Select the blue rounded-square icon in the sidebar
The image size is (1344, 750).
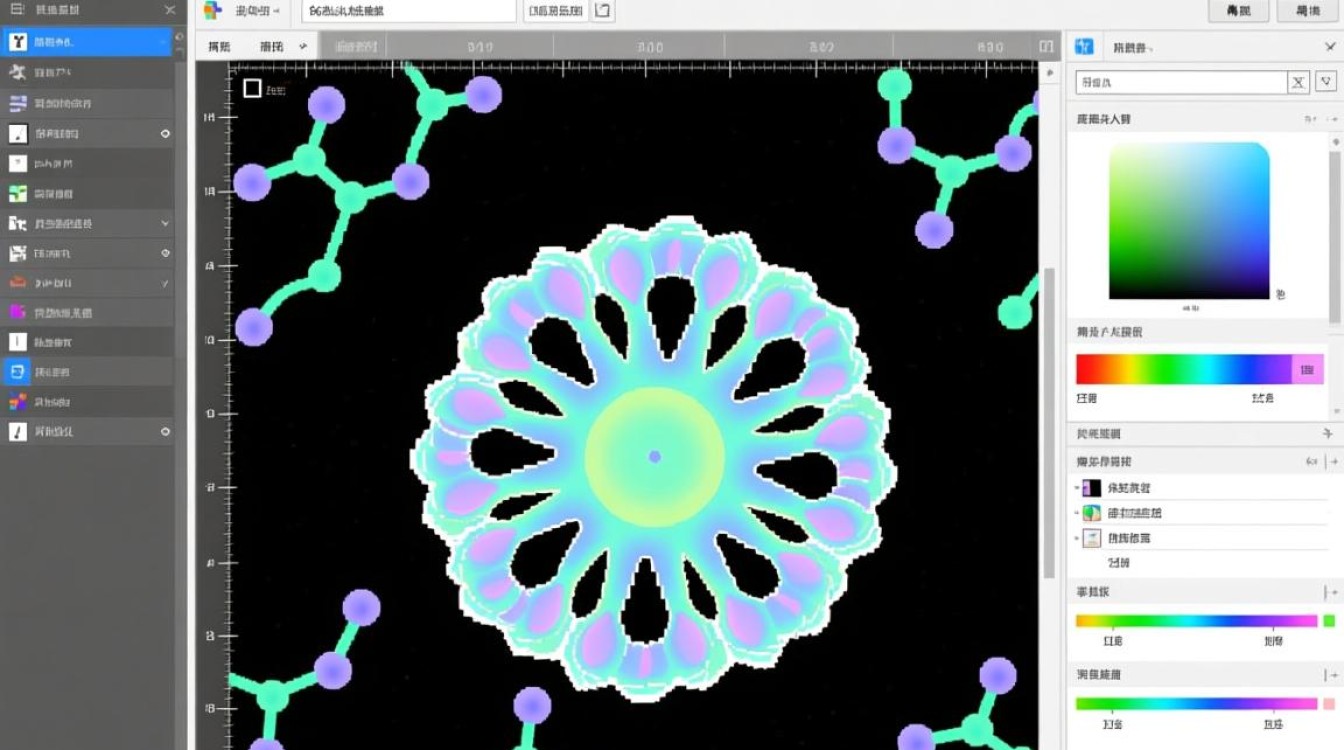17,372
